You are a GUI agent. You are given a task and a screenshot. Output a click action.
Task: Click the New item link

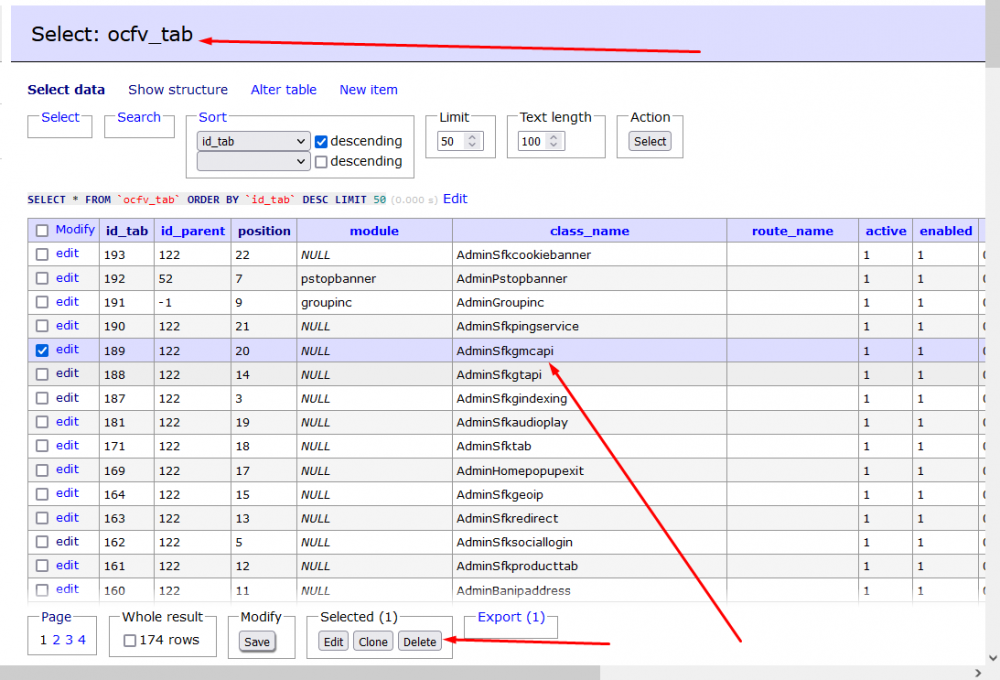pos(368,90)
